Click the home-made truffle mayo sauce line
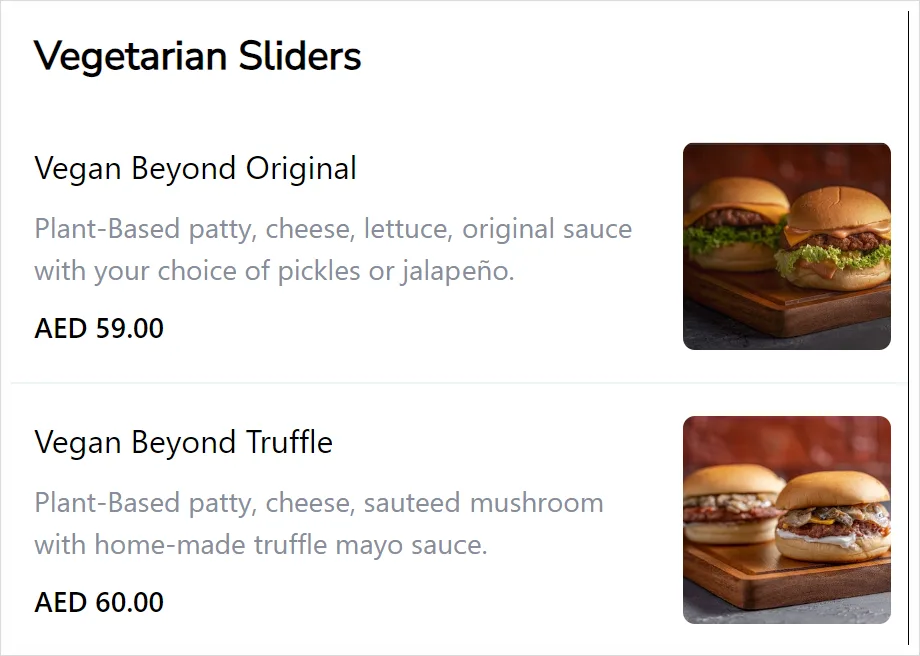Image resolution: width=920 pixels, height=656 pixels. point(261,545)
